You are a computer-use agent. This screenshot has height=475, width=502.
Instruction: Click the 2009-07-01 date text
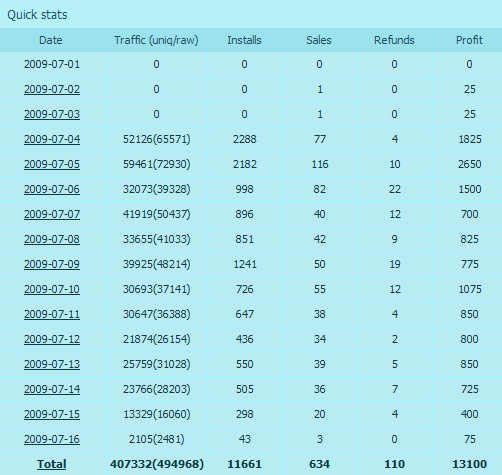click(52, 64)
